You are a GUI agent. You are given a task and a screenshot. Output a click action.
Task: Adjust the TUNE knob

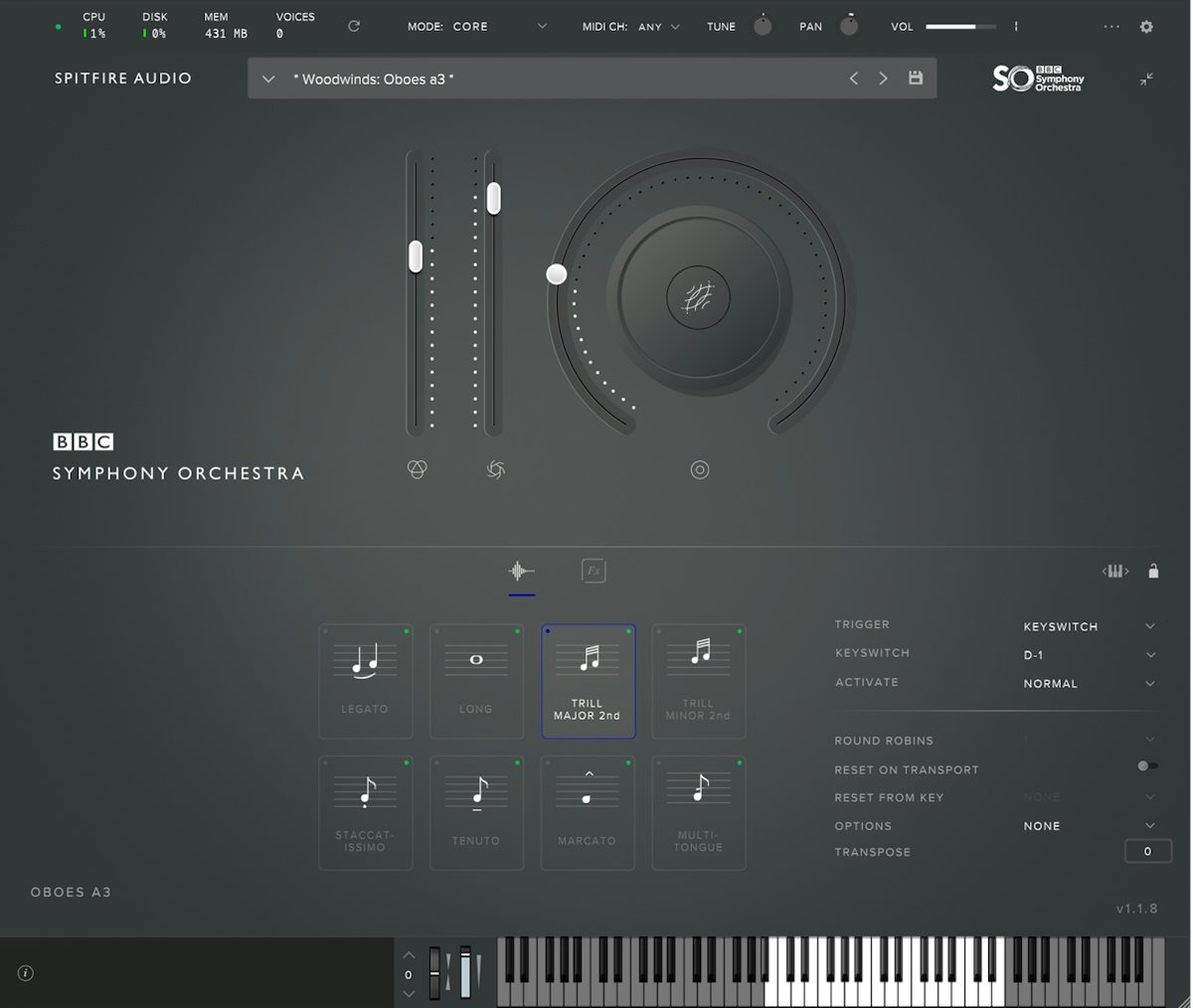click(x=763, y=26)
